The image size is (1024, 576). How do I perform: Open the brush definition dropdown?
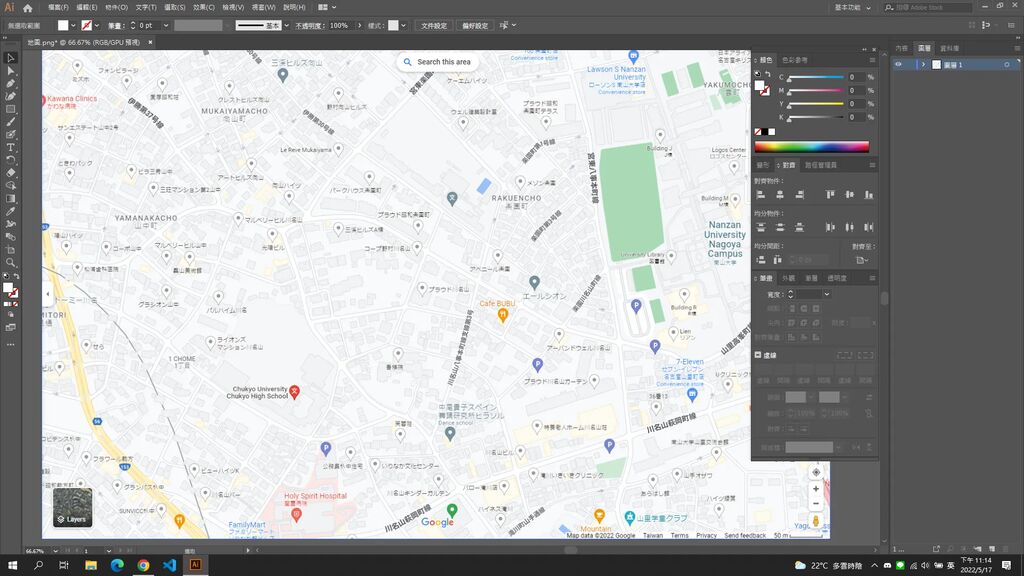tap(286, 25)
